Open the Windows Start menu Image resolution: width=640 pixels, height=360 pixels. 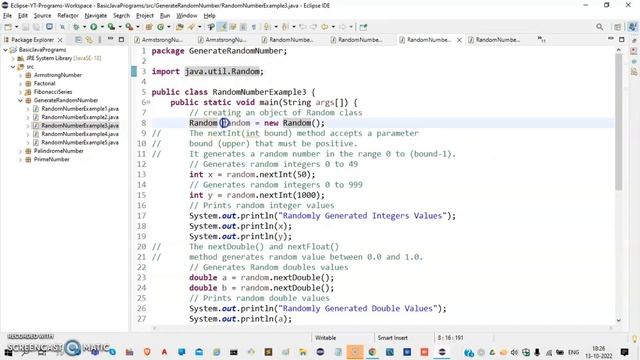tap(8, 352)
